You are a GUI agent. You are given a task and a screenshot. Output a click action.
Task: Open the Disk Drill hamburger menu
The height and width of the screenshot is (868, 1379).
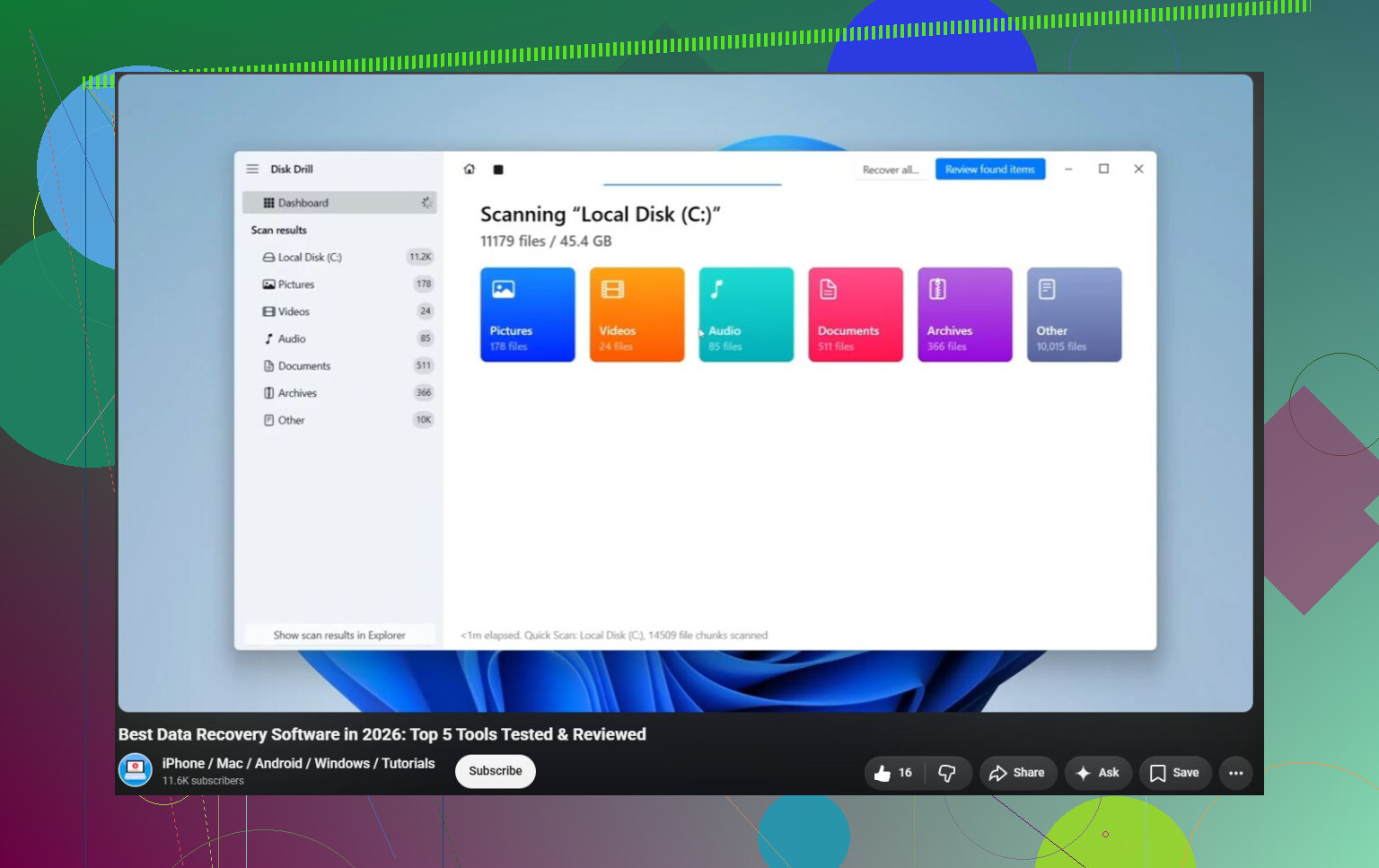pyautogui.click(x=252, y=169)
